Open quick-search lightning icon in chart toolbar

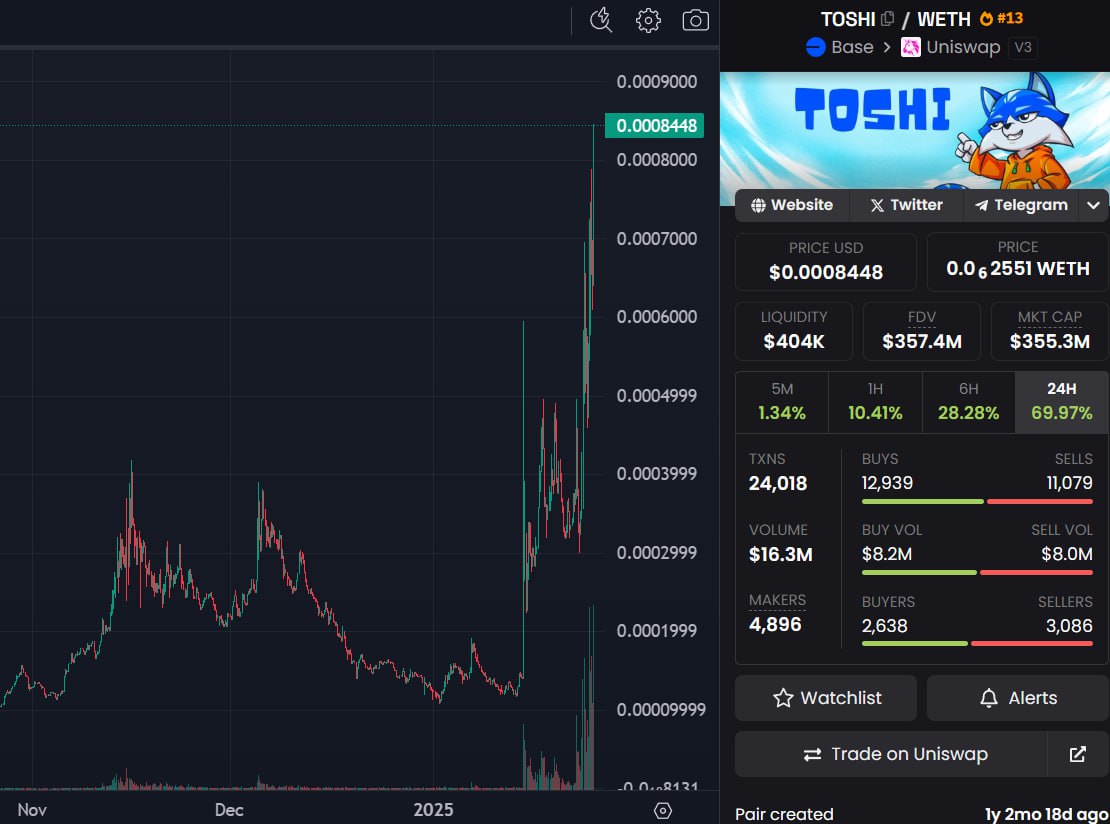(x=601, y=21)
